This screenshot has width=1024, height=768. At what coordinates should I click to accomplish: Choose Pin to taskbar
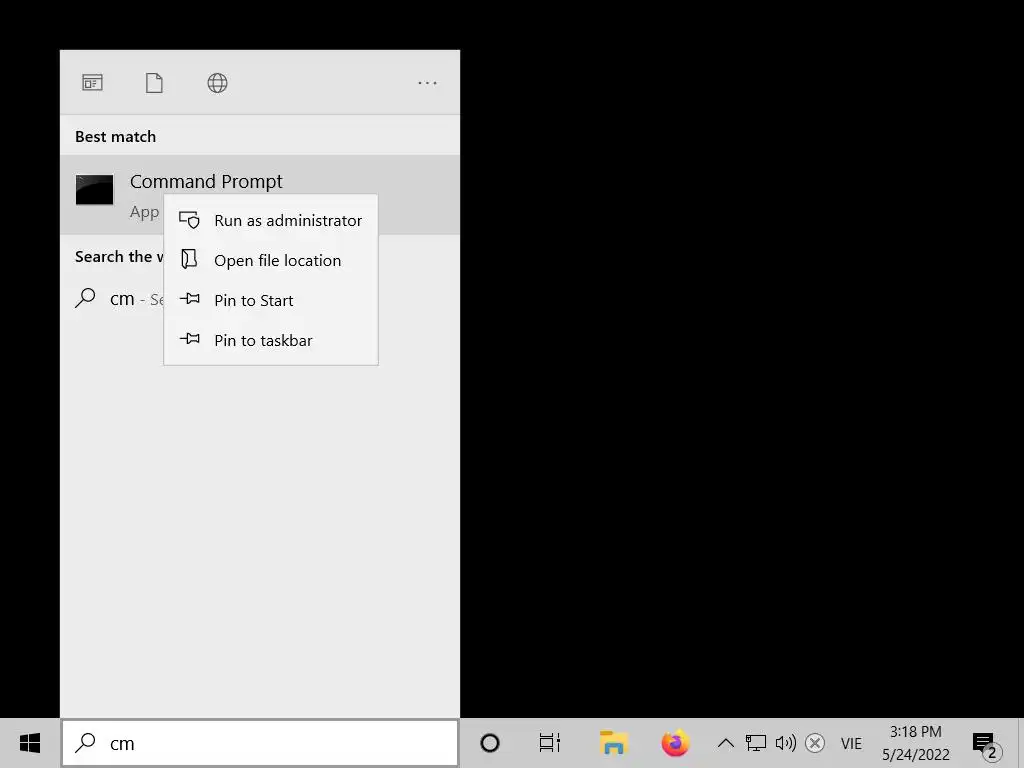[271, 340]
